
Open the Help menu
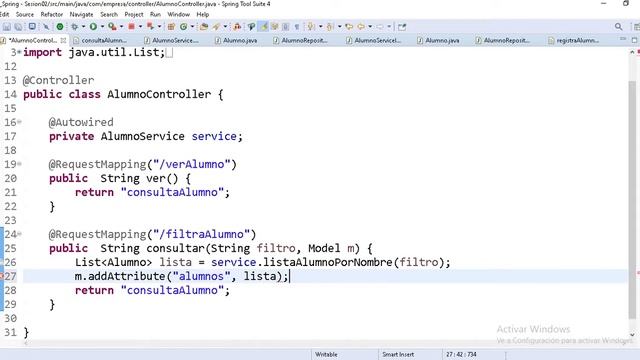coord(203,14)
